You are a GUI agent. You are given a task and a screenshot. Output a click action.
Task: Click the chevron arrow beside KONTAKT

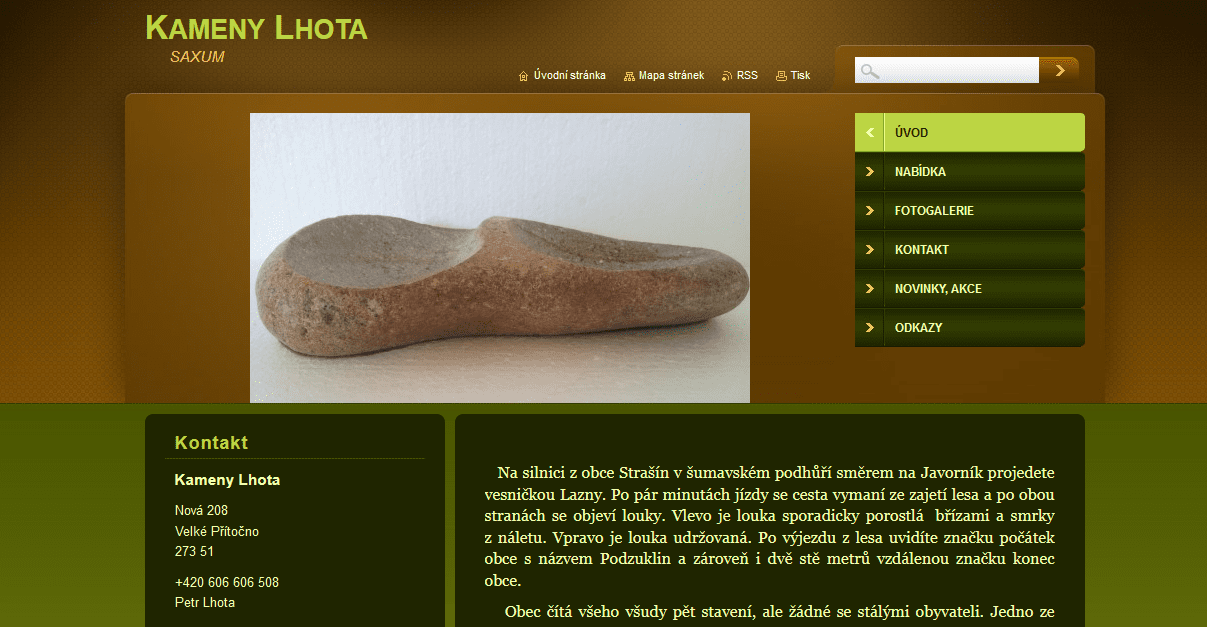870,250
